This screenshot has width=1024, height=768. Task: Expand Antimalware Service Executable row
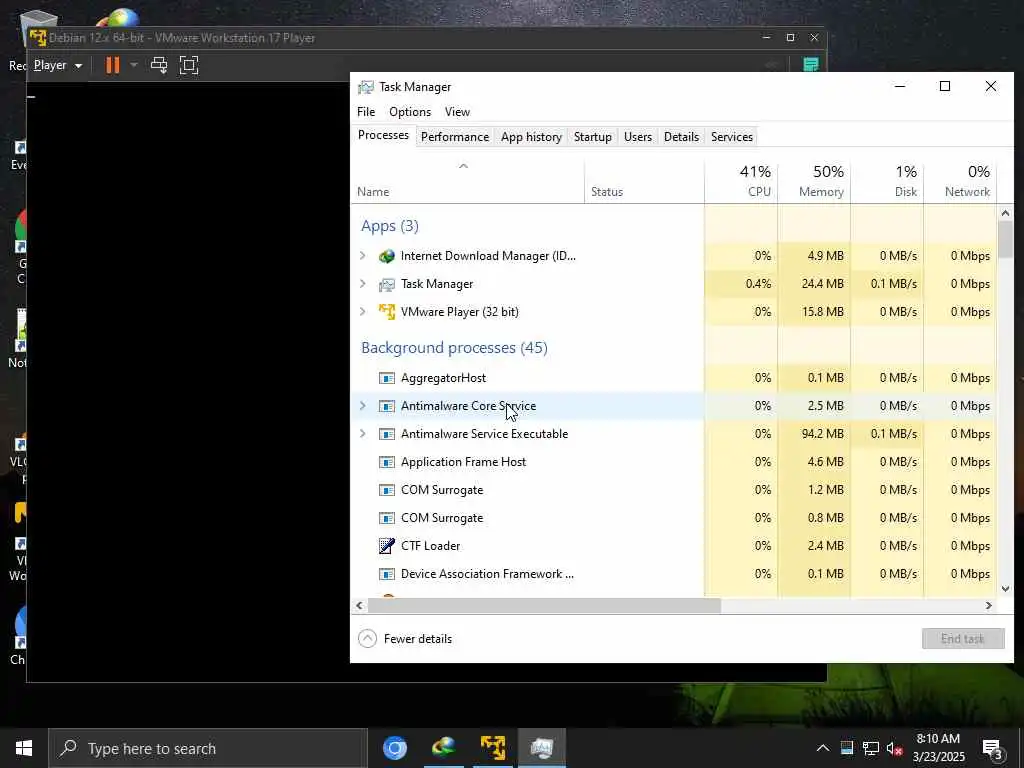(x=362, y=434)
